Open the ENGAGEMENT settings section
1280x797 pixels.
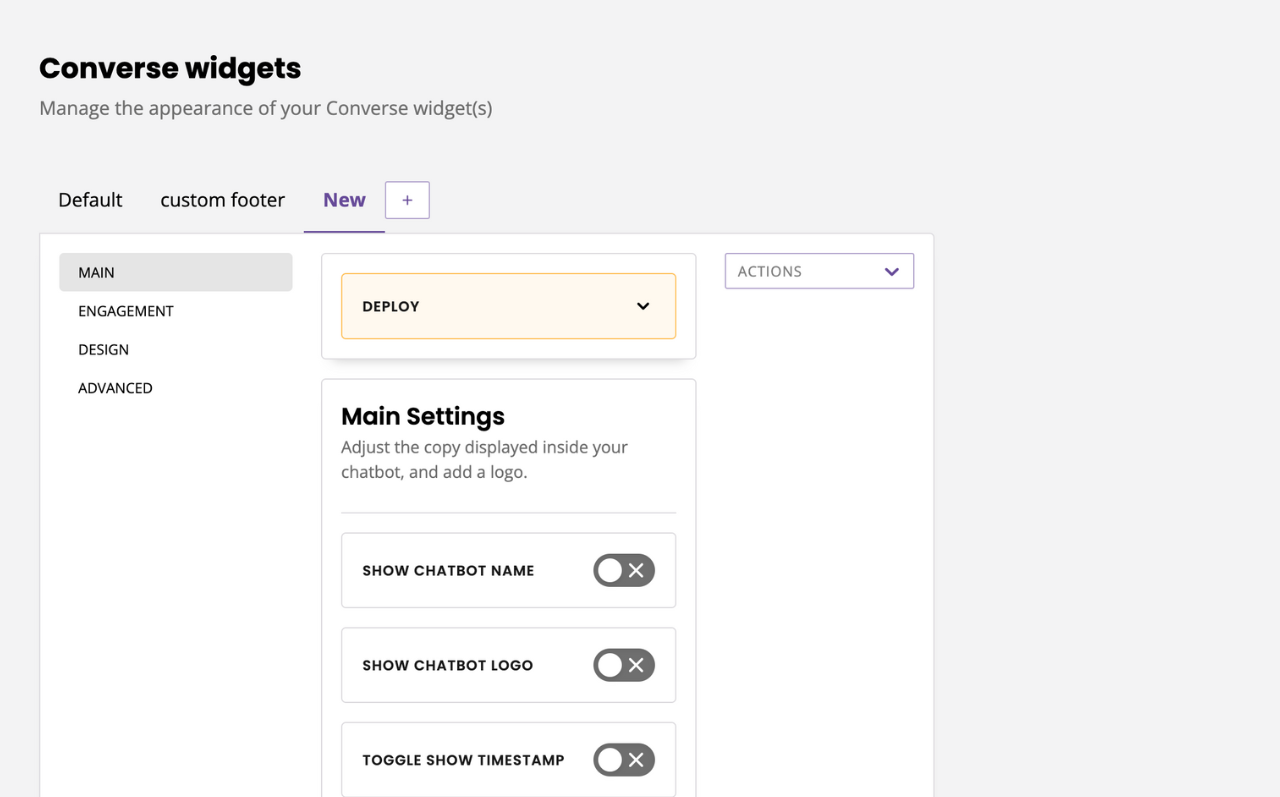pyautogui.click(x=125, y=311)
